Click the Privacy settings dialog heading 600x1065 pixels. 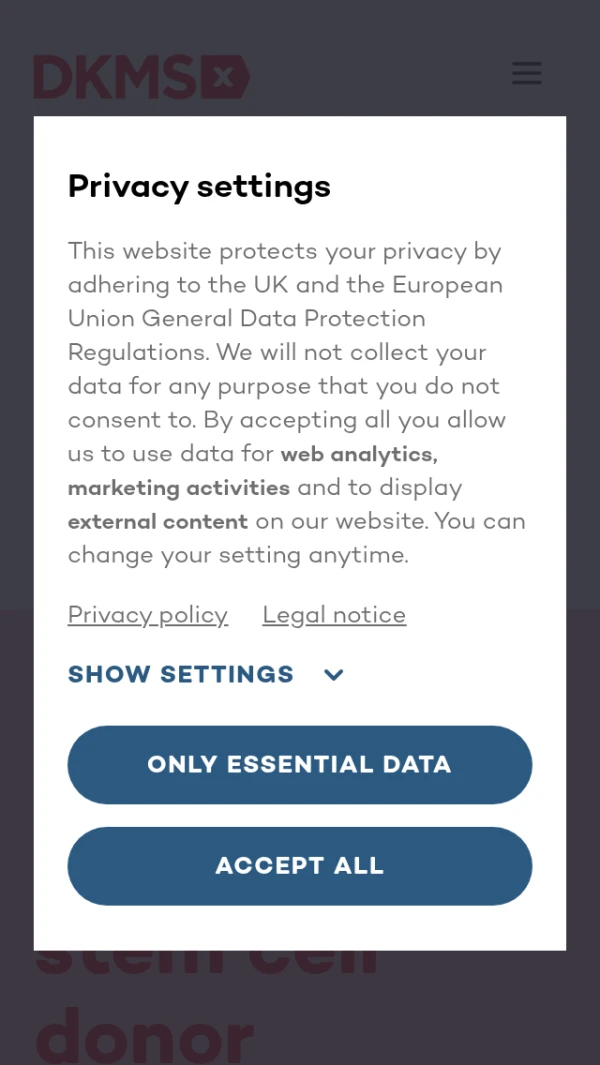[198, 186]
